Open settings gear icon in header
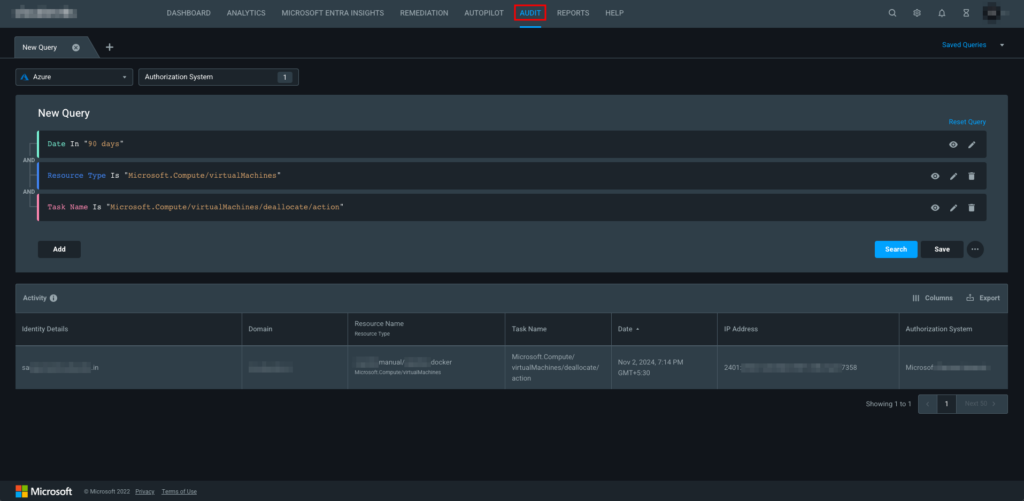This screenshot has height=501, width=1024. click(917, 13)
